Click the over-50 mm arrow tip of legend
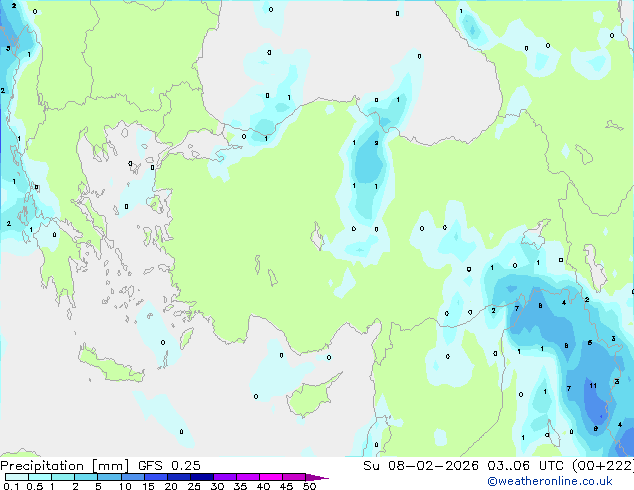Viewport: 634px width, 490px height. [316, 477]
